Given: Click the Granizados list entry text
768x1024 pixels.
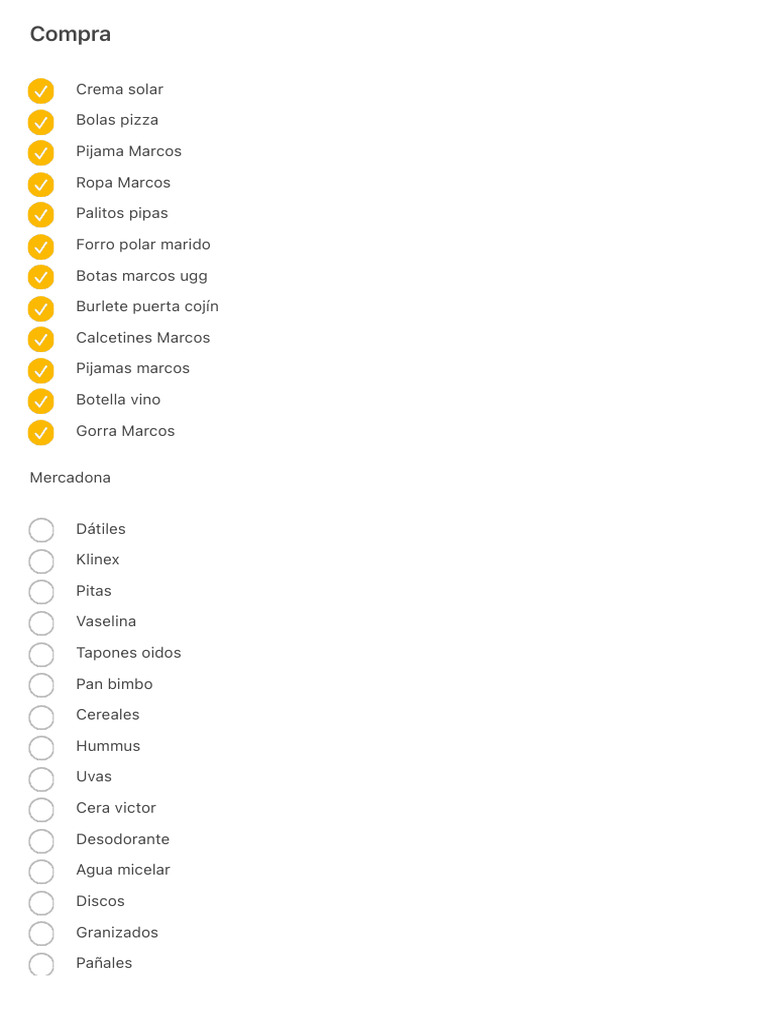Looking at the screenshot, I should click(117, 932).
